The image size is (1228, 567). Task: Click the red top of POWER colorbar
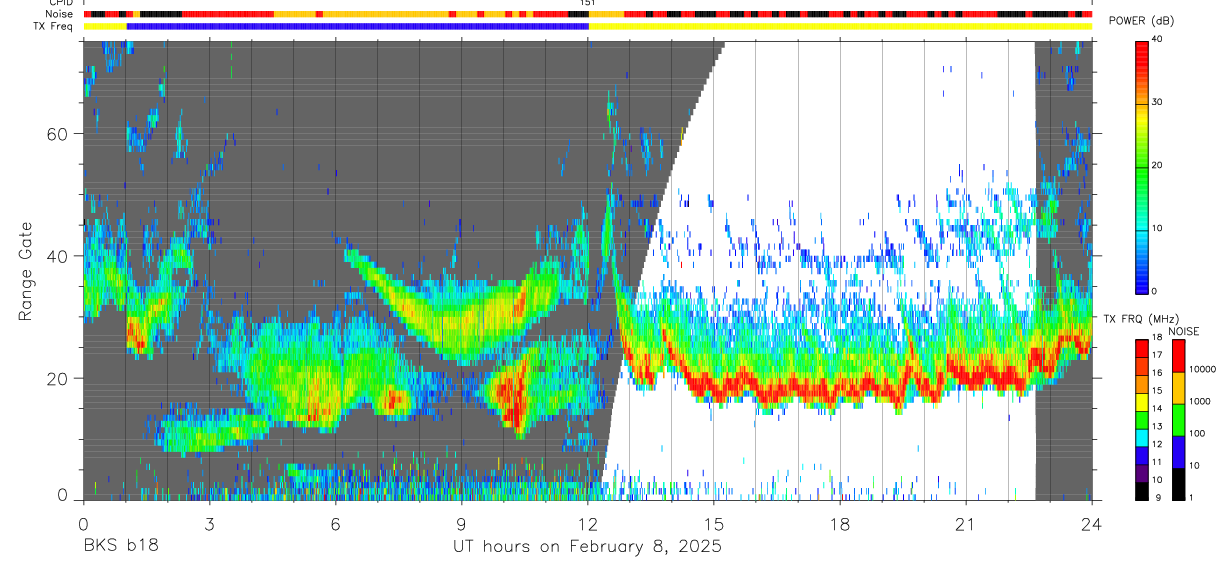coord(1141,48)
